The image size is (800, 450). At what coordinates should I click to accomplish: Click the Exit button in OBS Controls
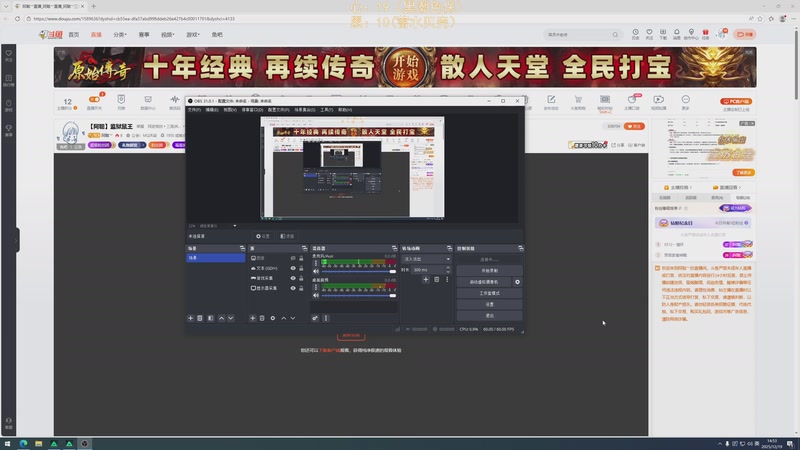(489, 316)
